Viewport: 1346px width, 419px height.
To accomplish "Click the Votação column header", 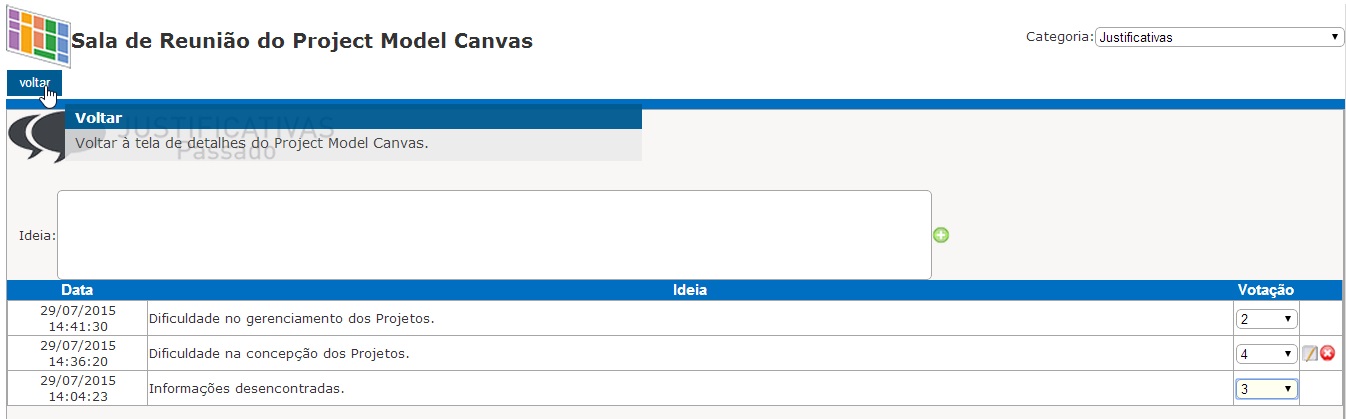I will tap(1266, 290).
